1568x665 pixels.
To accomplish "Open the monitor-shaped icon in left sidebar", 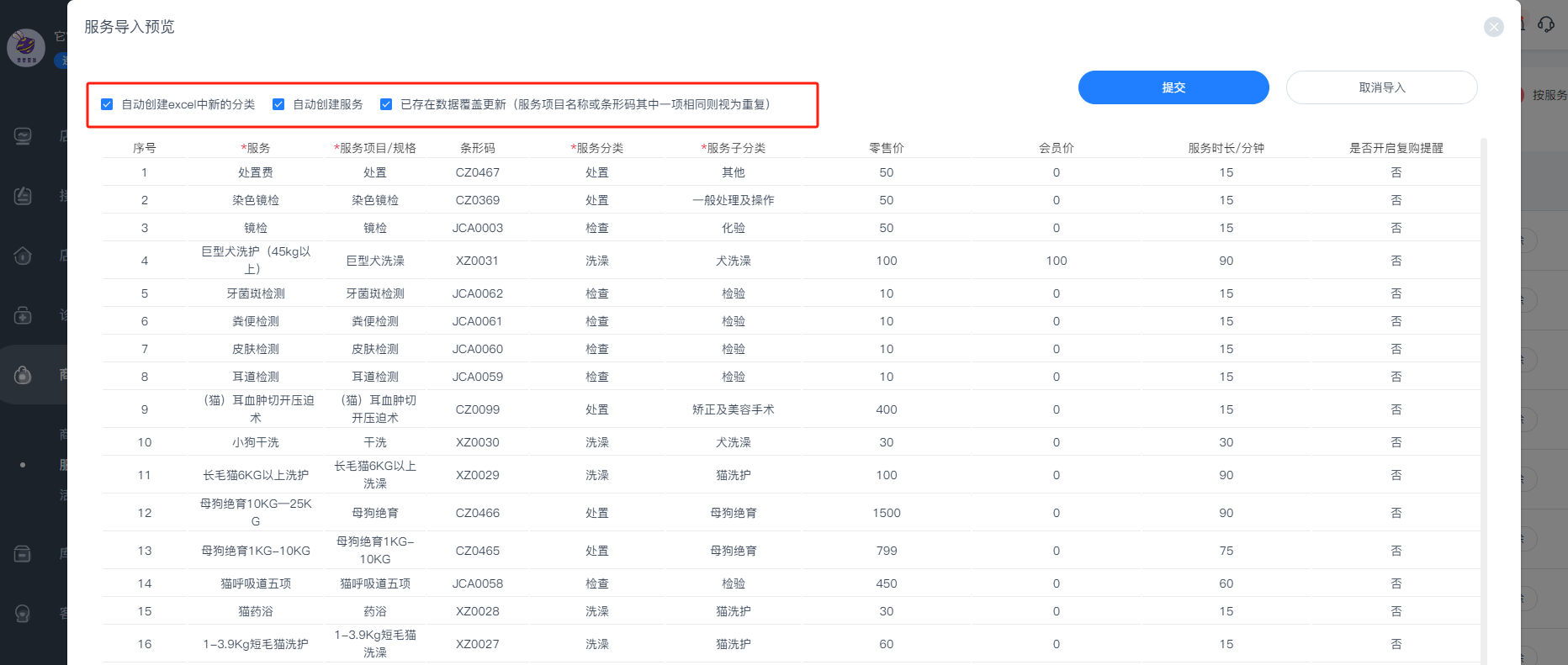I will point(23,136).
